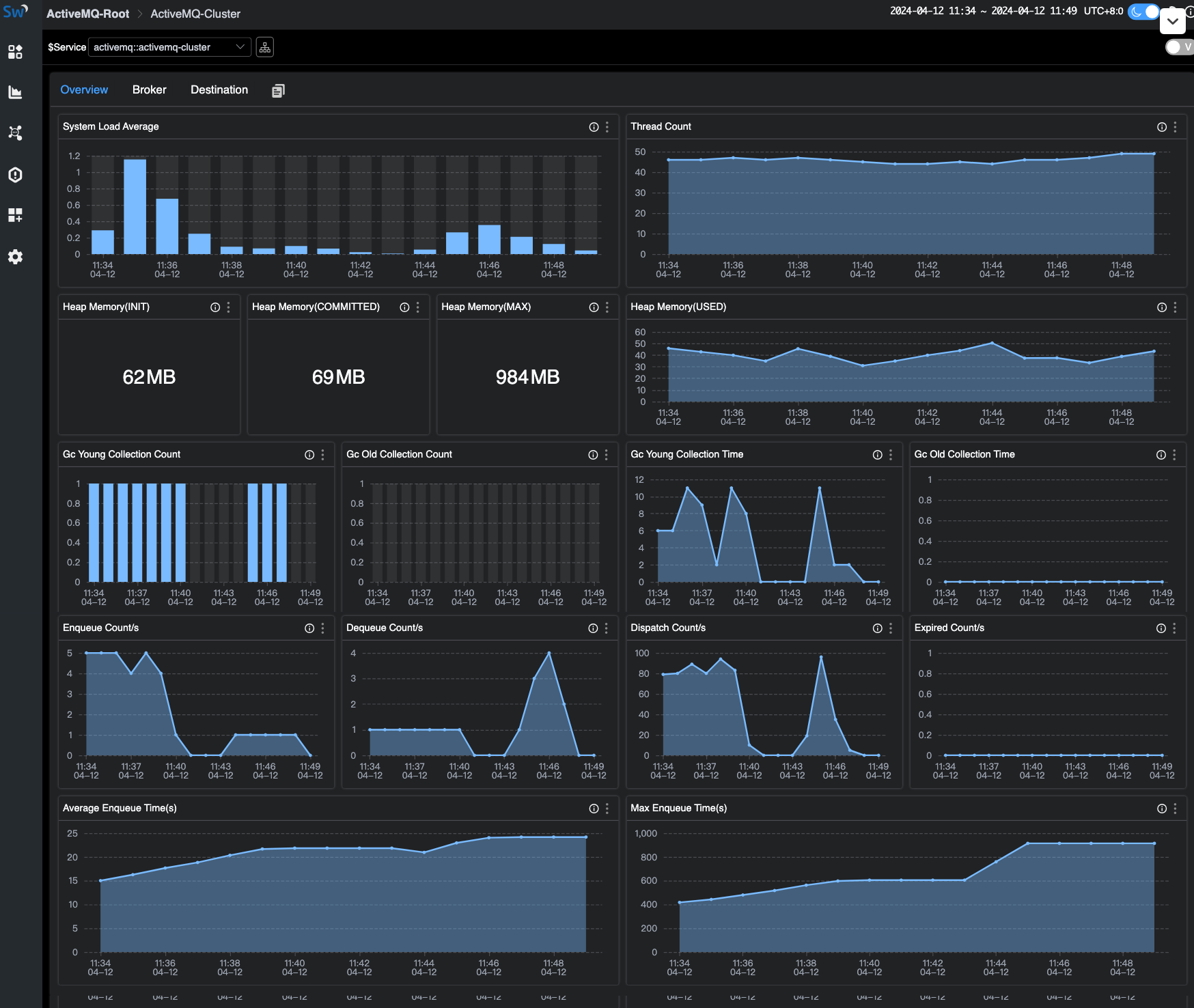Select the Dashboards chart icon in the sidebar
1194x1008 pixels.
[x=15, y=92]
